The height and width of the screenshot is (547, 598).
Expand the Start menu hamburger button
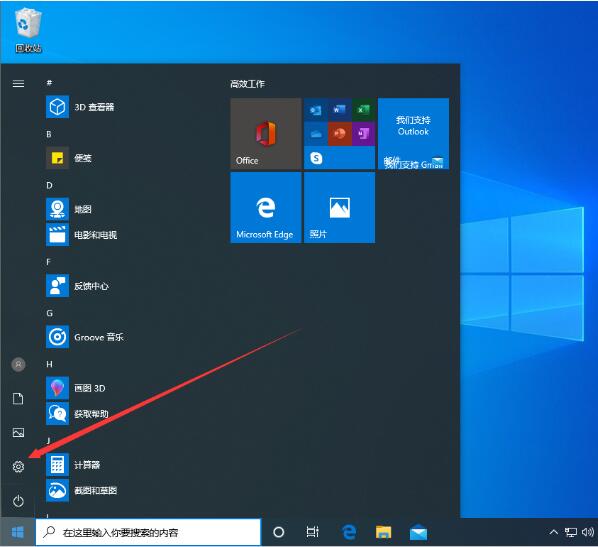(x=18, y=84)
